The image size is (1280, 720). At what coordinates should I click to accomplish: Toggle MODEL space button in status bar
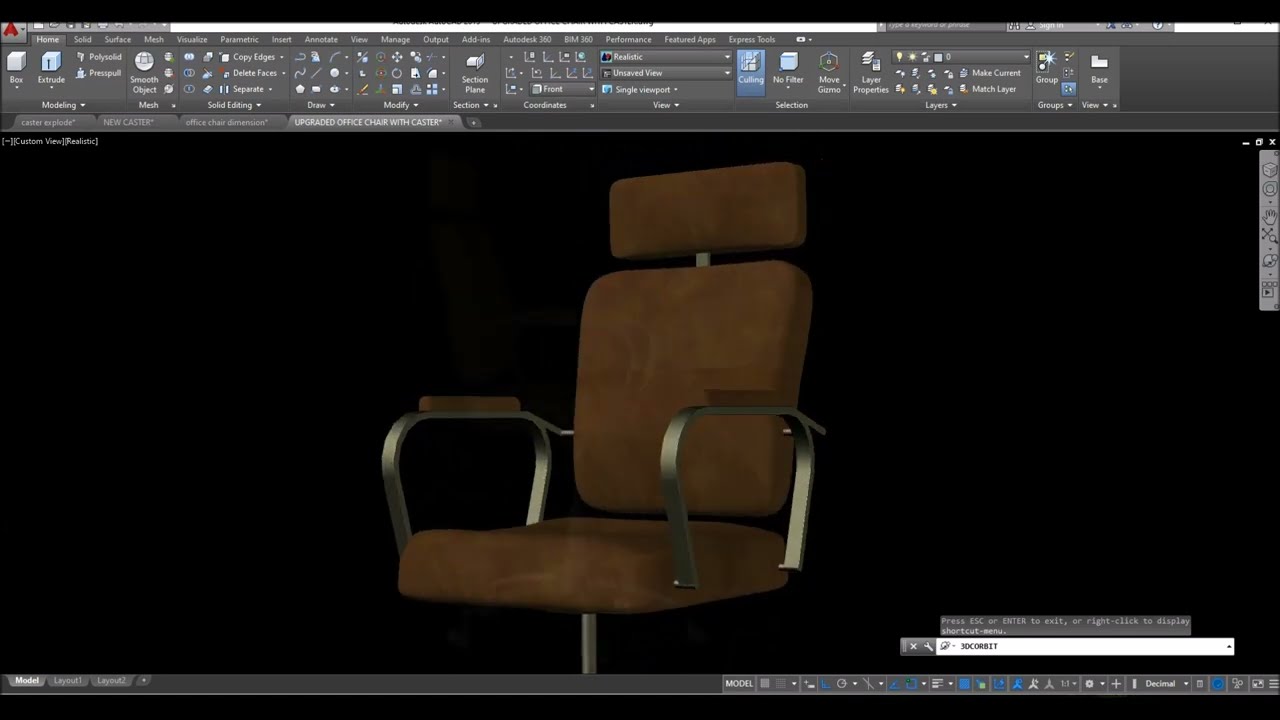[x=739, y=684]
